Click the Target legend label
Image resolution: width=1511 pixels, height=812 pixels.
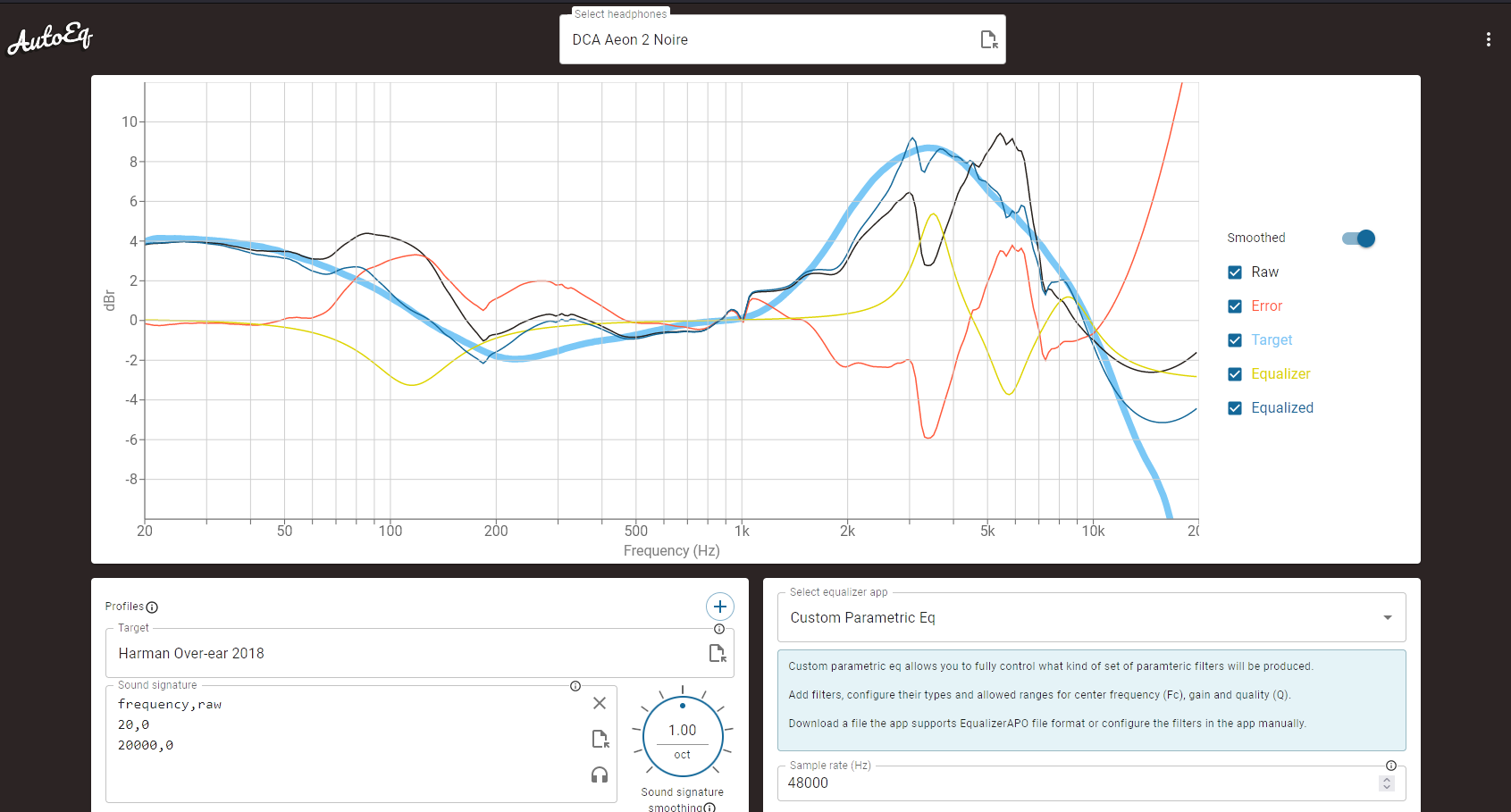click(1272, 340)
